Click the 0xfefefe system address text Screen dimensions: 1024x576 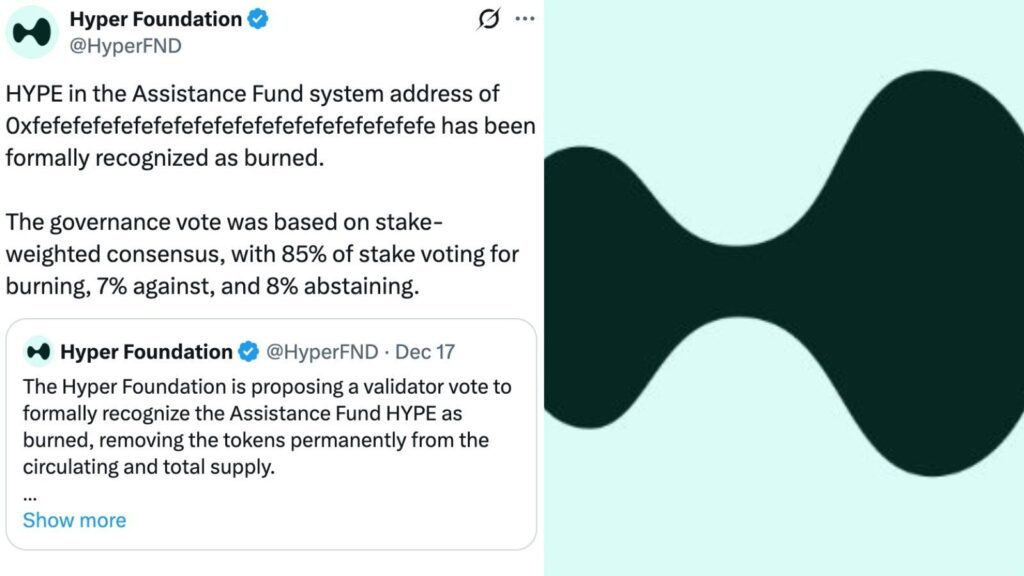click(x=270, y=128)
